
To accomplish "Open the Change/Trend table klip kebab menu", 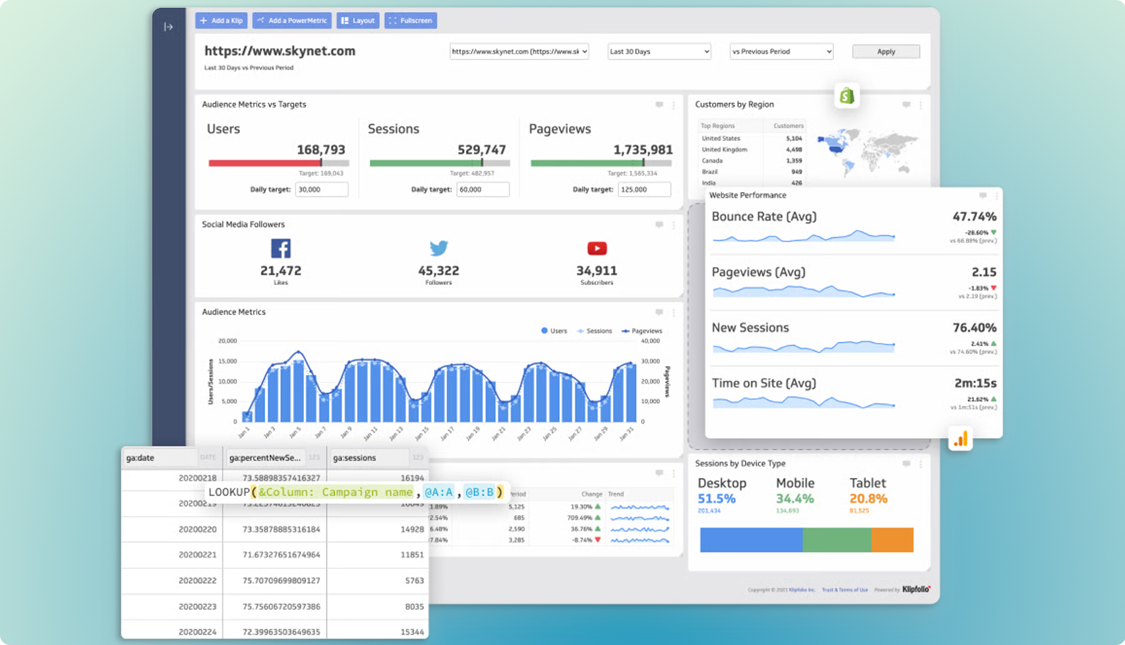I will 674,473.
